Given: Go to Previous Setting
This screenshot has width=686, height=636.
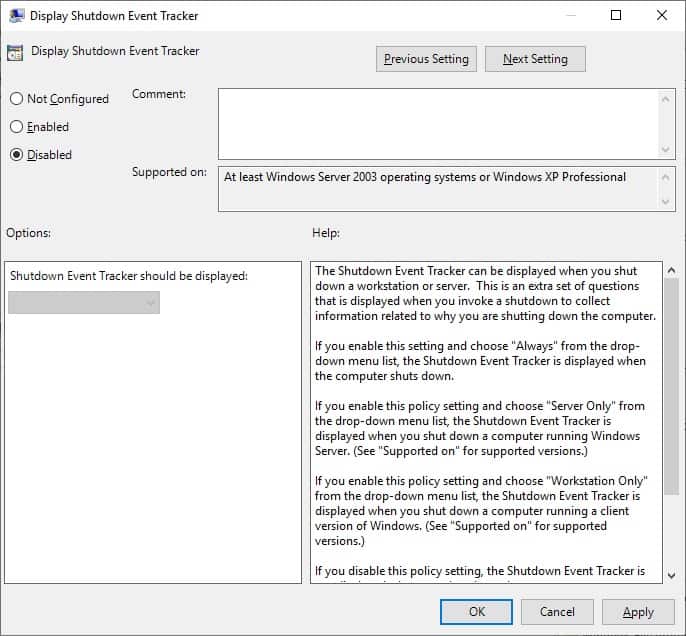Looking at the screenshot, I should pyautogui.click(x=426, y=59).
